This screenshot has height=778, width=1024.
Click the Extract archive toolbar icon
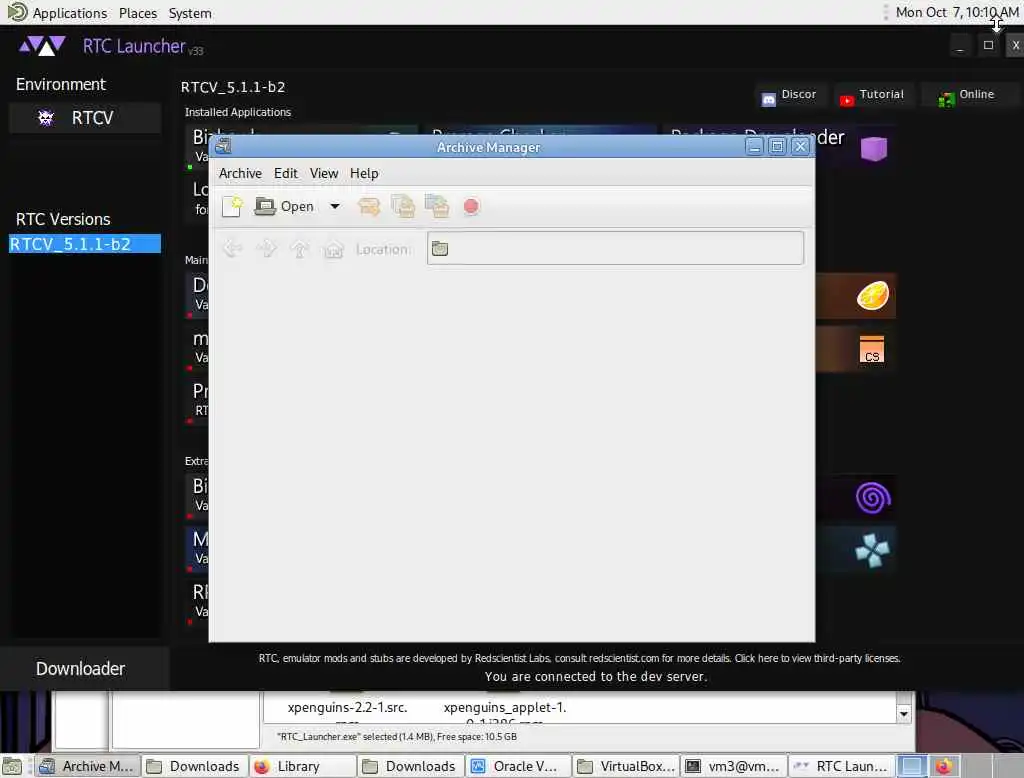point(369,206)
